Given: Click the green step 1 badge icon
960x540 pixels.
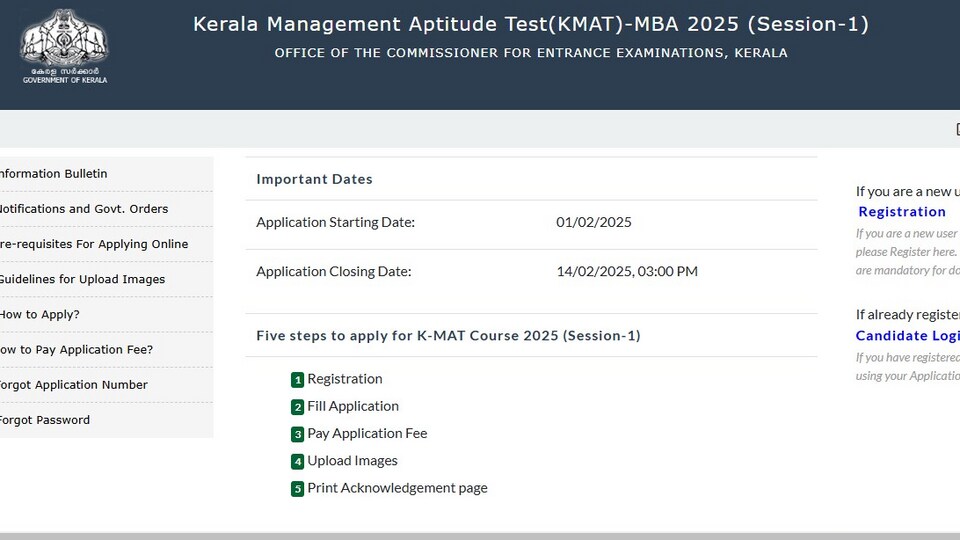Looking at the screenshot, I should tap(298, 380).
